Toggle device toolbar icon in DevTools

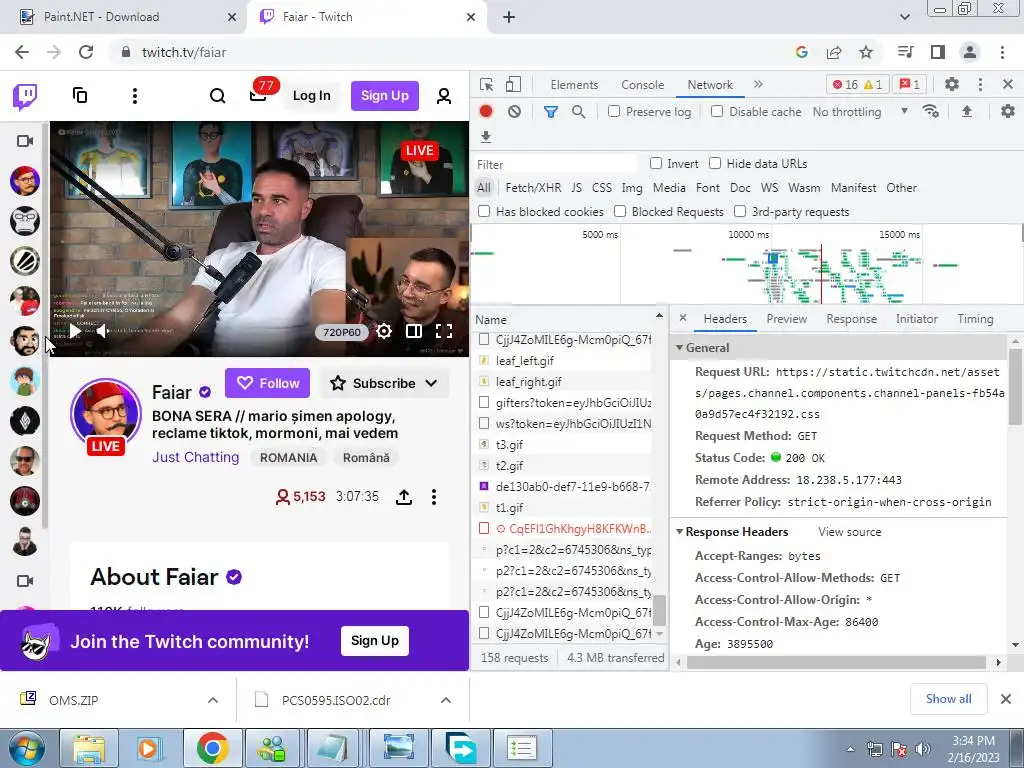[514, 84]
